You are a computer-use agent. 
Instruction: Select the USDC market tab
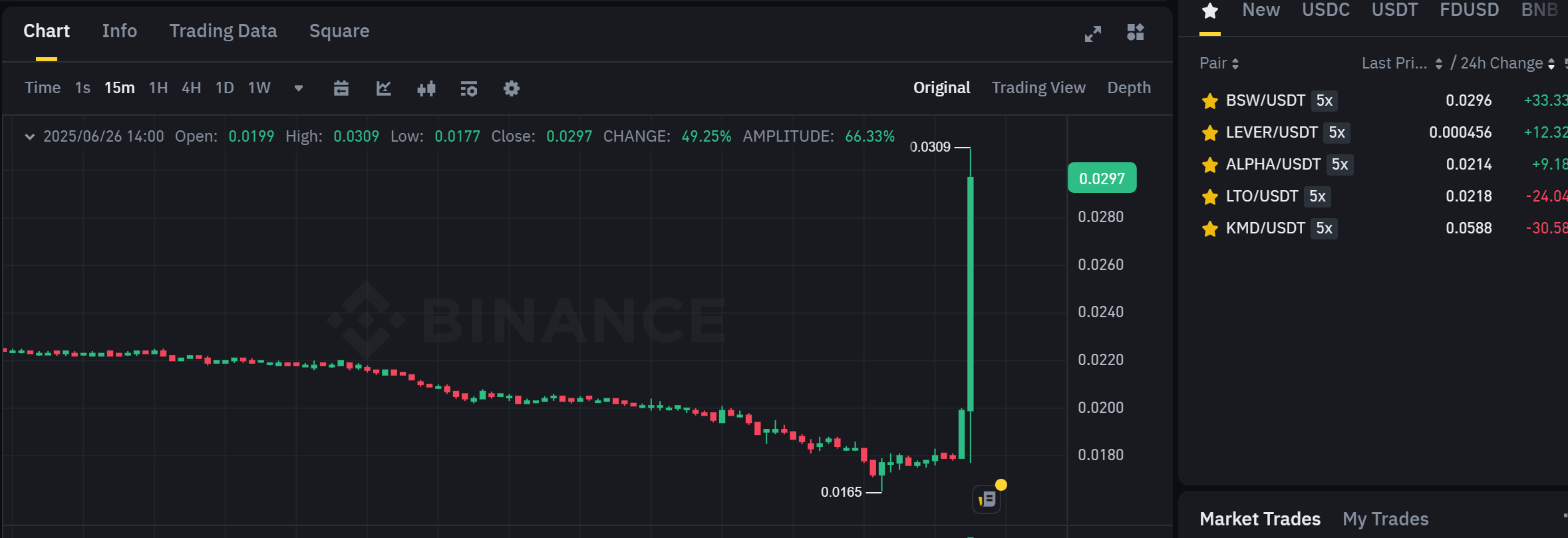pos(1326,10)
